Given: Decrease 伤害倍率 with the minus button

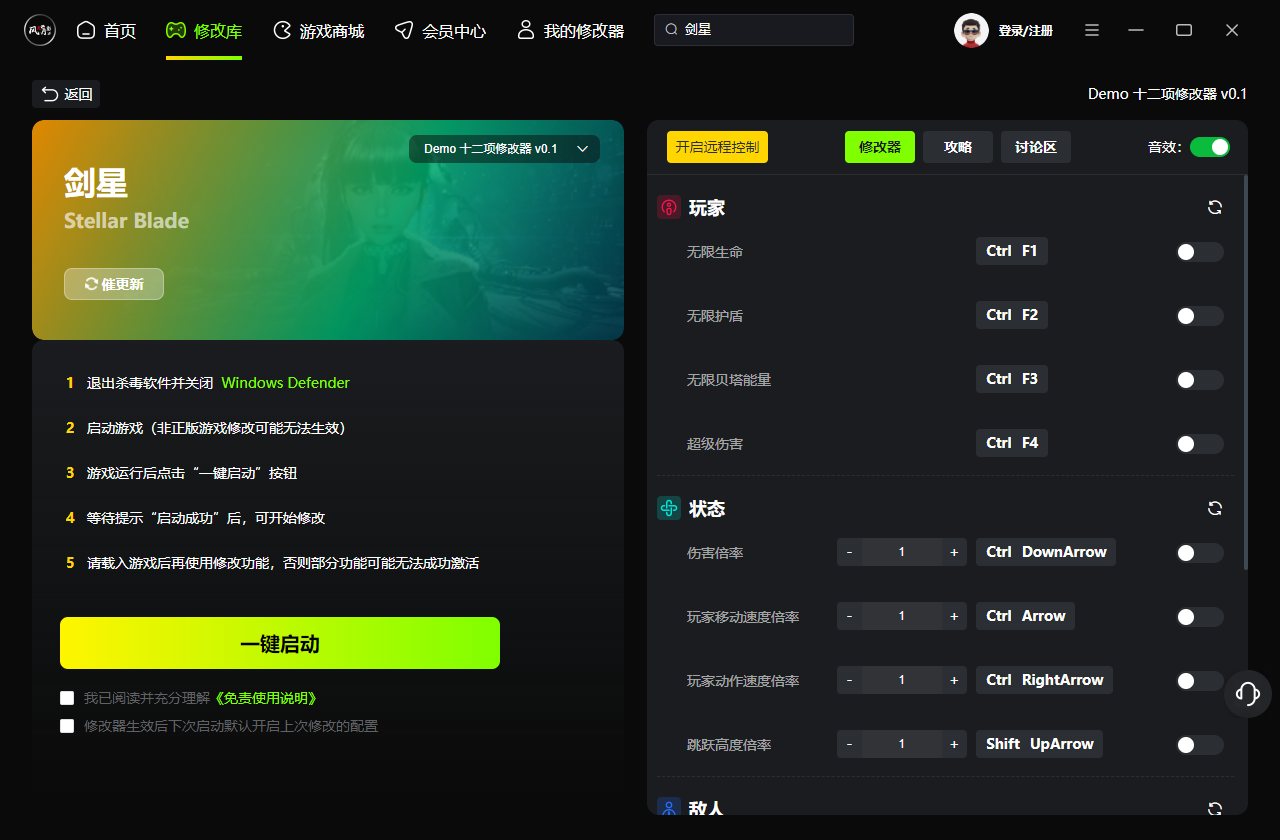Looking at the screenshot, I should [850, 552].
